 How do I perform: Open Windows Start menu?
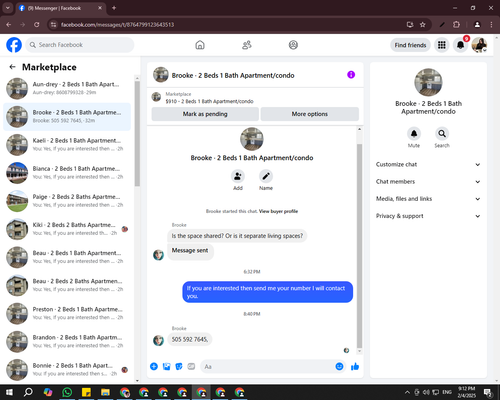(9, 392)
